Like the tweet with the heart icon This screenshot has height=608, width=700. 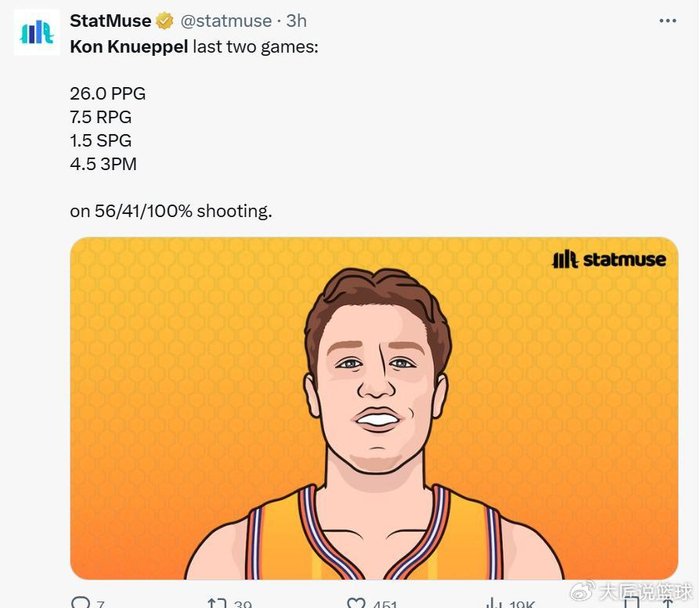[355, 603]
